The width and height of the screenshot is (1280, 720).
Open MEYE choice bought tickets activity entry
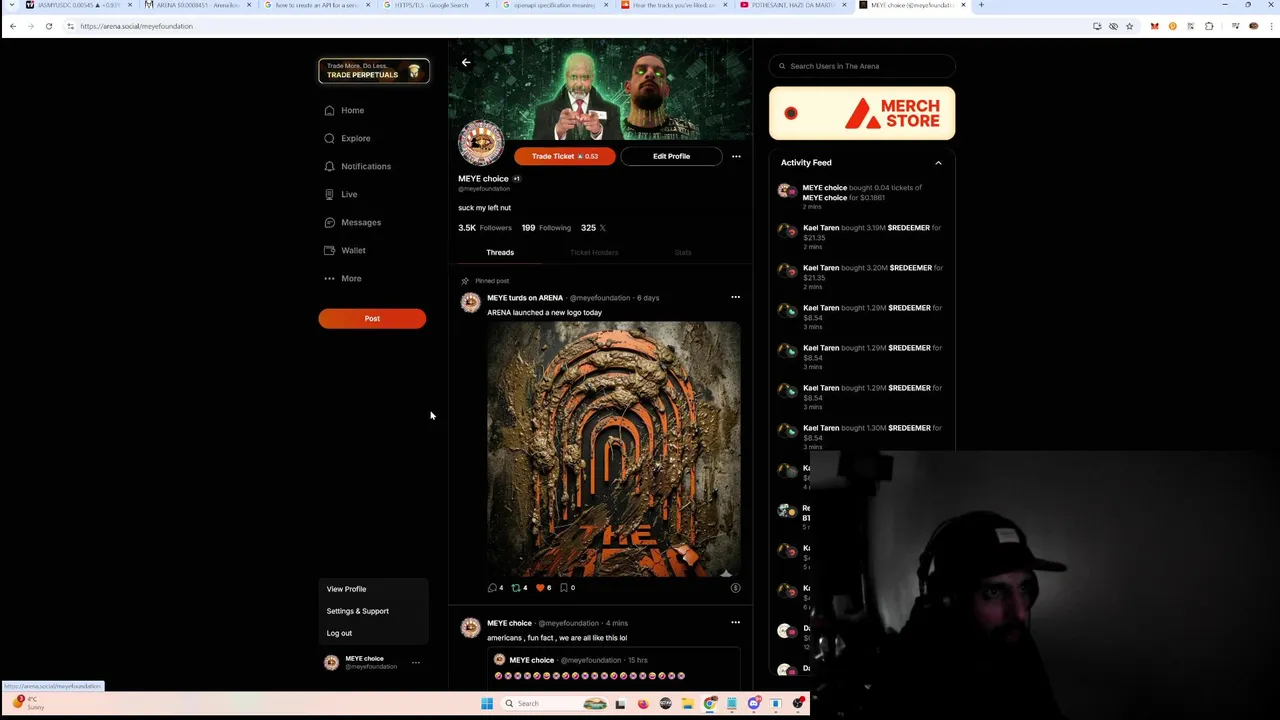[862, 196]
